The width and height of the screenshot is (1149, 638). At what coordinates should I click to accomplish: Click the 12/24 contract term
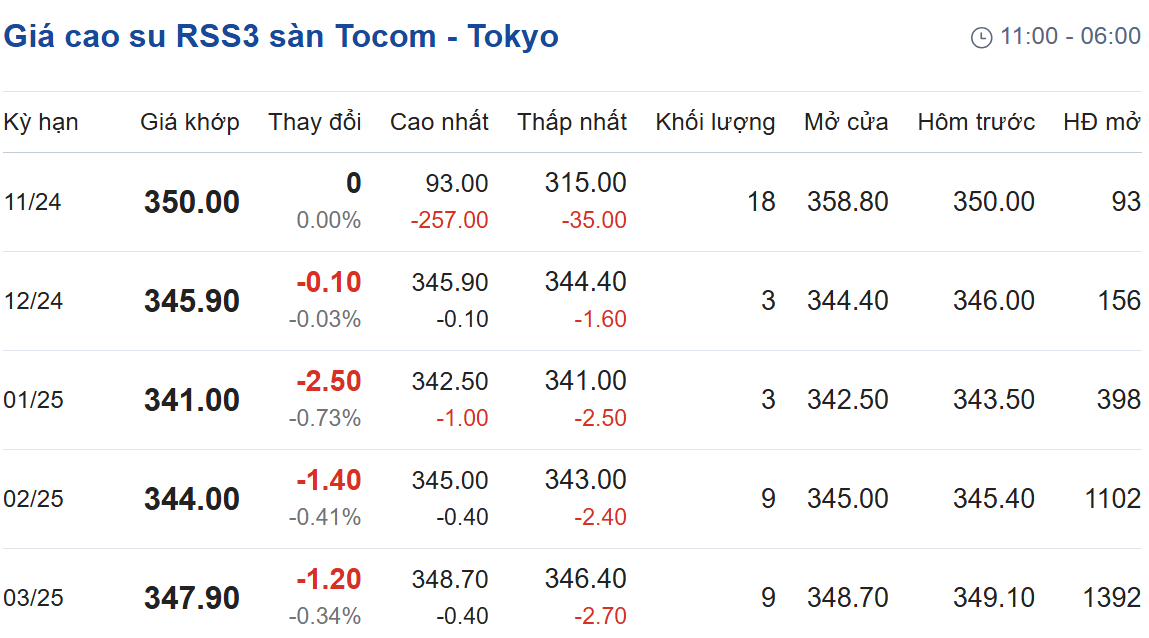(x=33, y=301)
